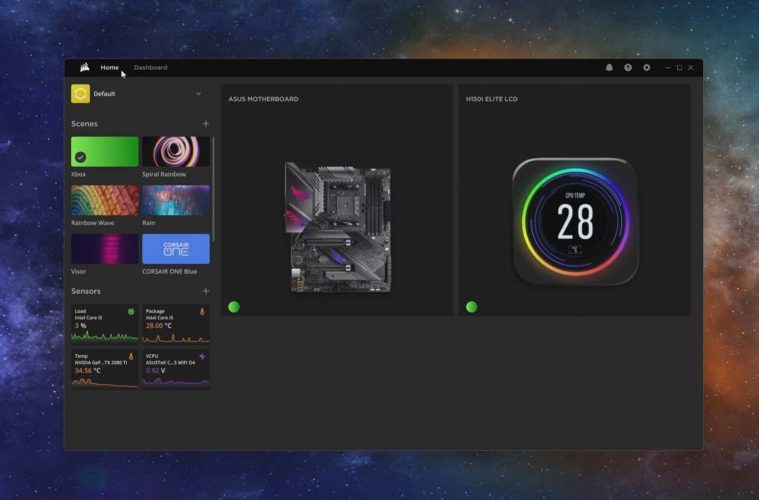Click the 28.00 °C Package reading

coord(159,326)
